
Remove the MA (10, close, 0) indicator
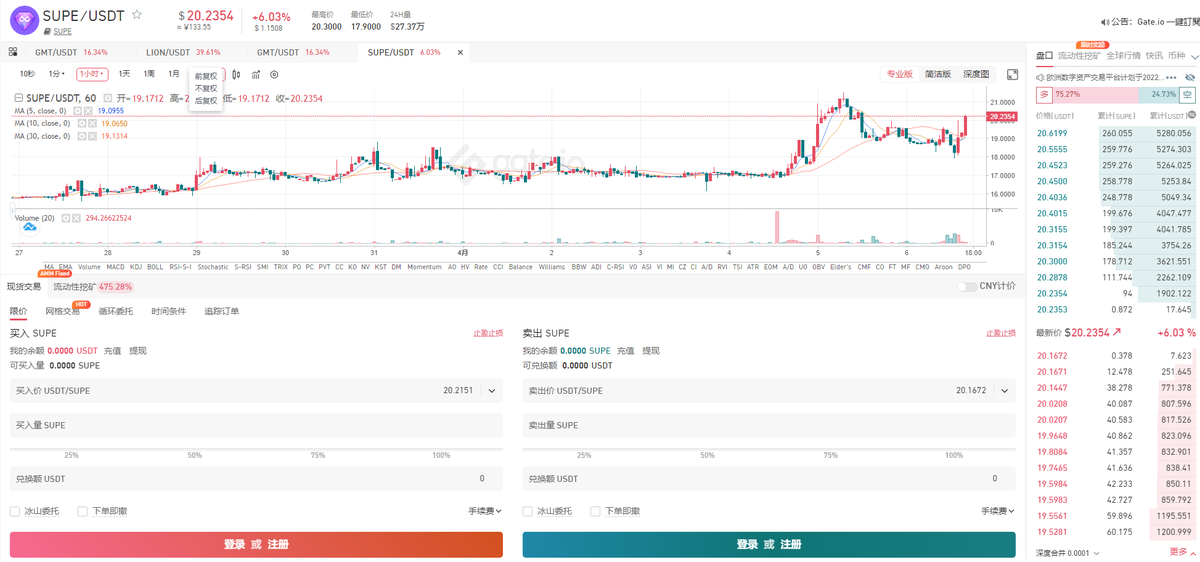pos(92,123)
